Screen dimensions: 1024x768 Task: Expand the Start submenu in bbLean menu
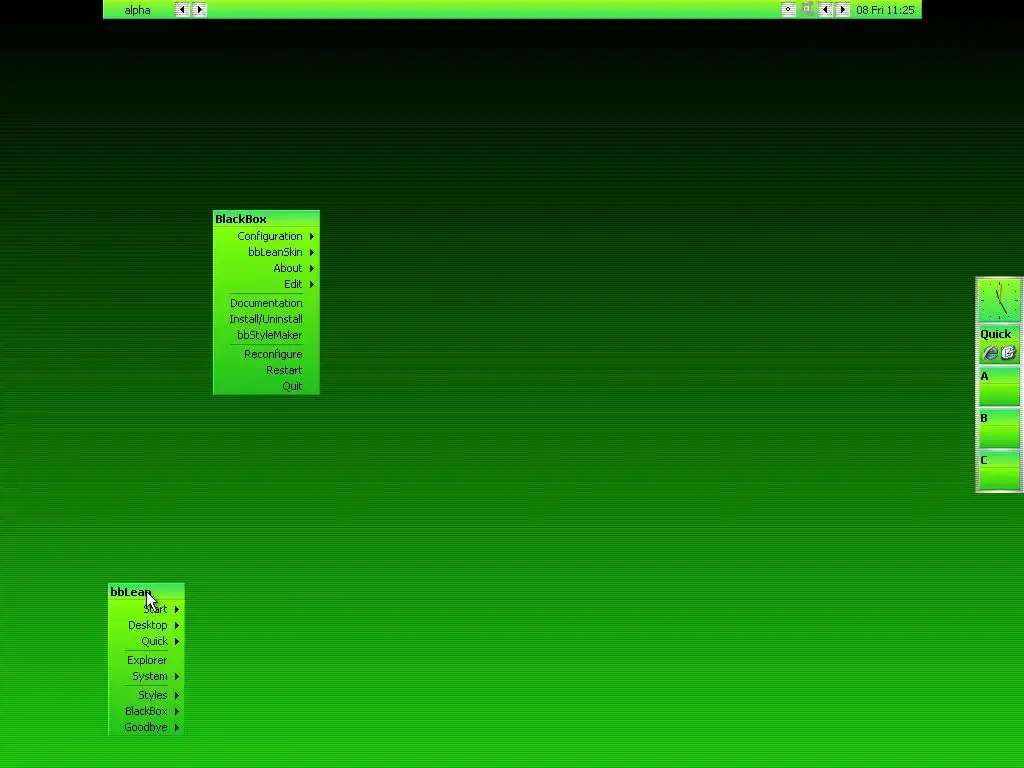click(x=146, y=609)
